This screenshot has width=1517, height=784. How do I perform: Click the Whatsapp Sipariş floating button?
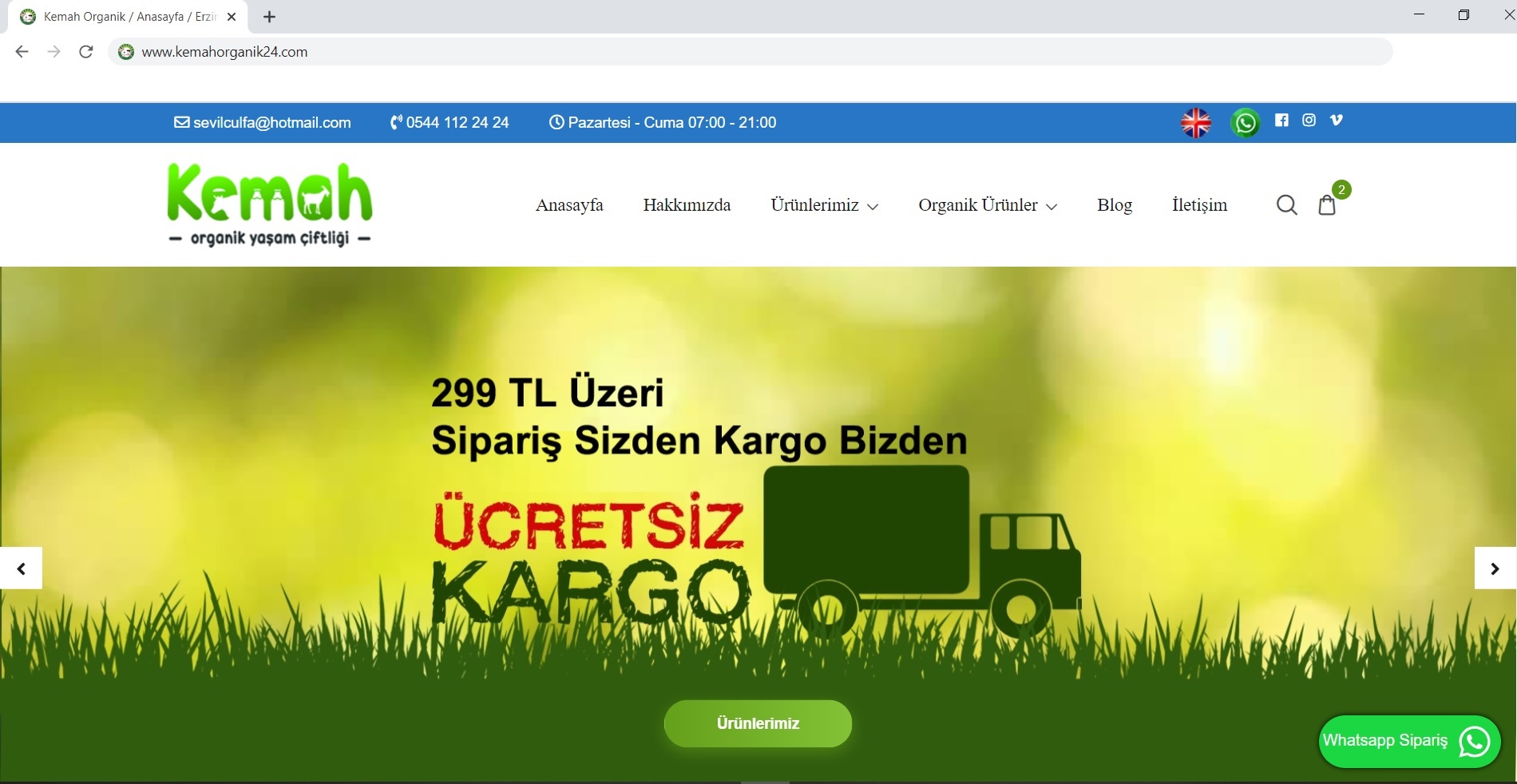[x=1408, y=741]
